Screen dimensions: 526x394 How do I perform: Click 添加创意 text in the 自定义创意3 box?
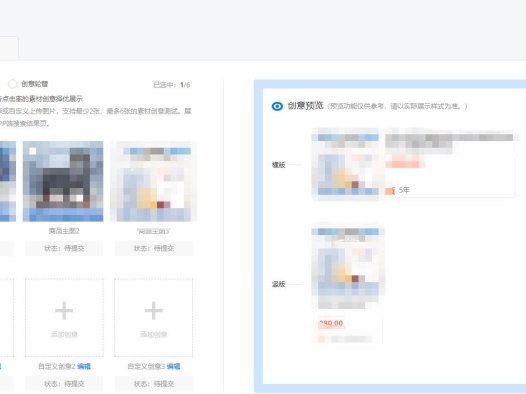pos(153,334)
